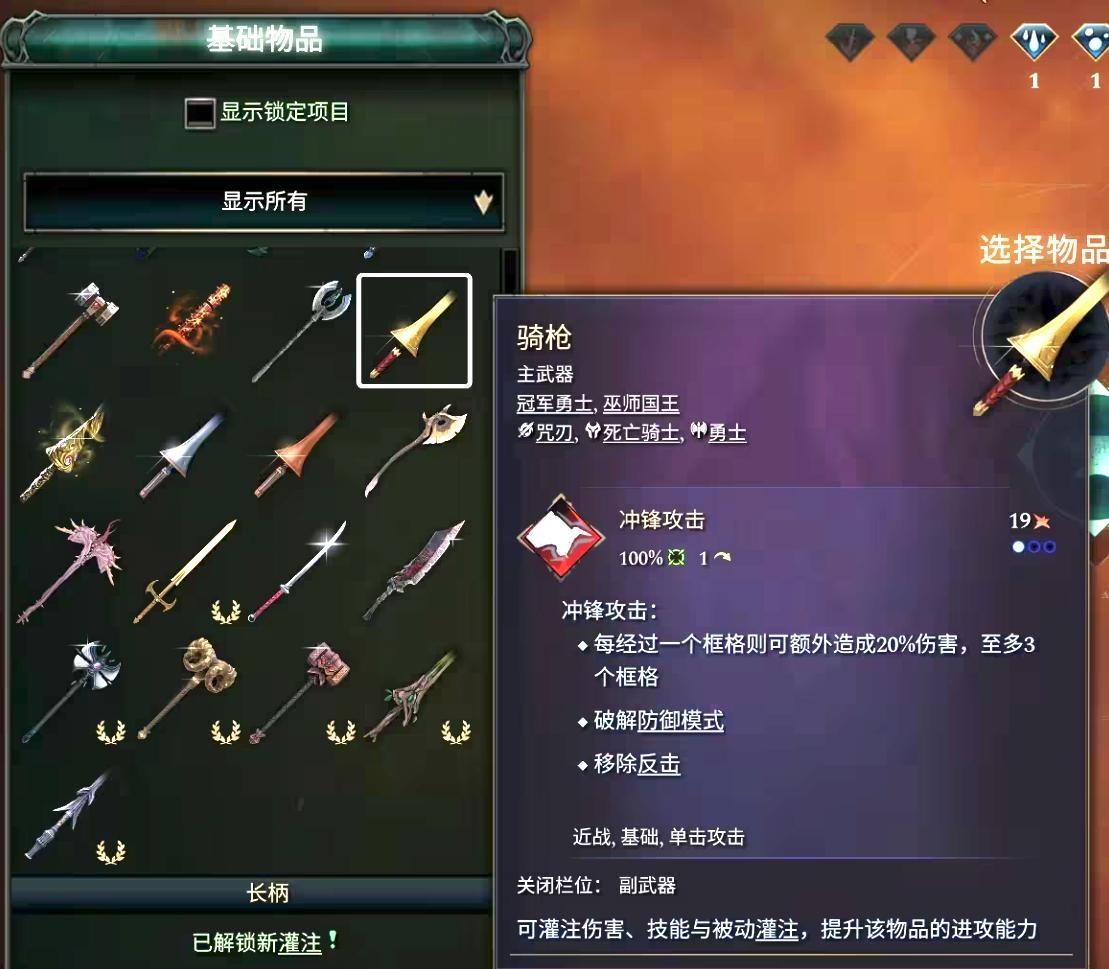Screen dimensions: 1109x969
Task: Pick the golden longsword with laurel
Action: pos(185,571)
